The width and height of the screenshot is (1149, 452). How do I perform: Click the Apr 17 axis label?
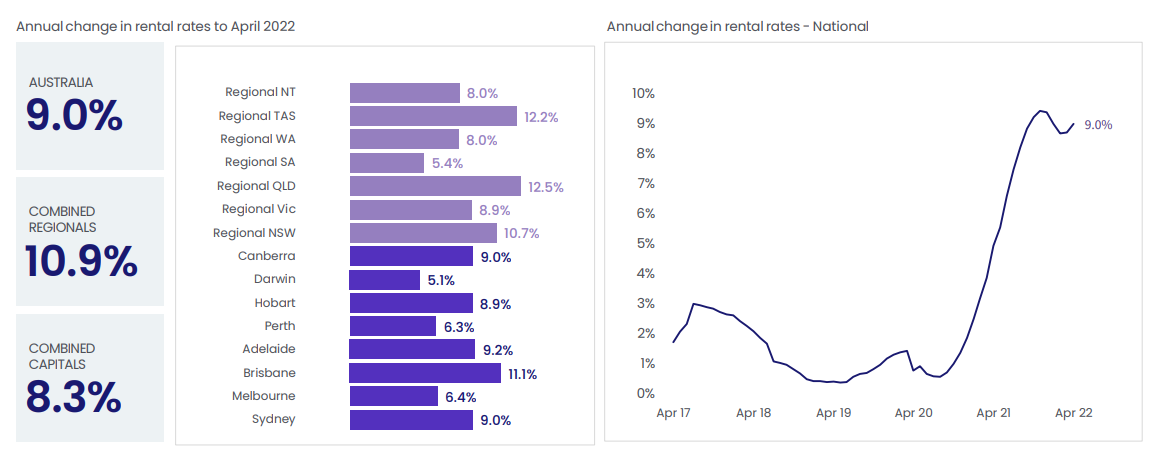[672, 412]
